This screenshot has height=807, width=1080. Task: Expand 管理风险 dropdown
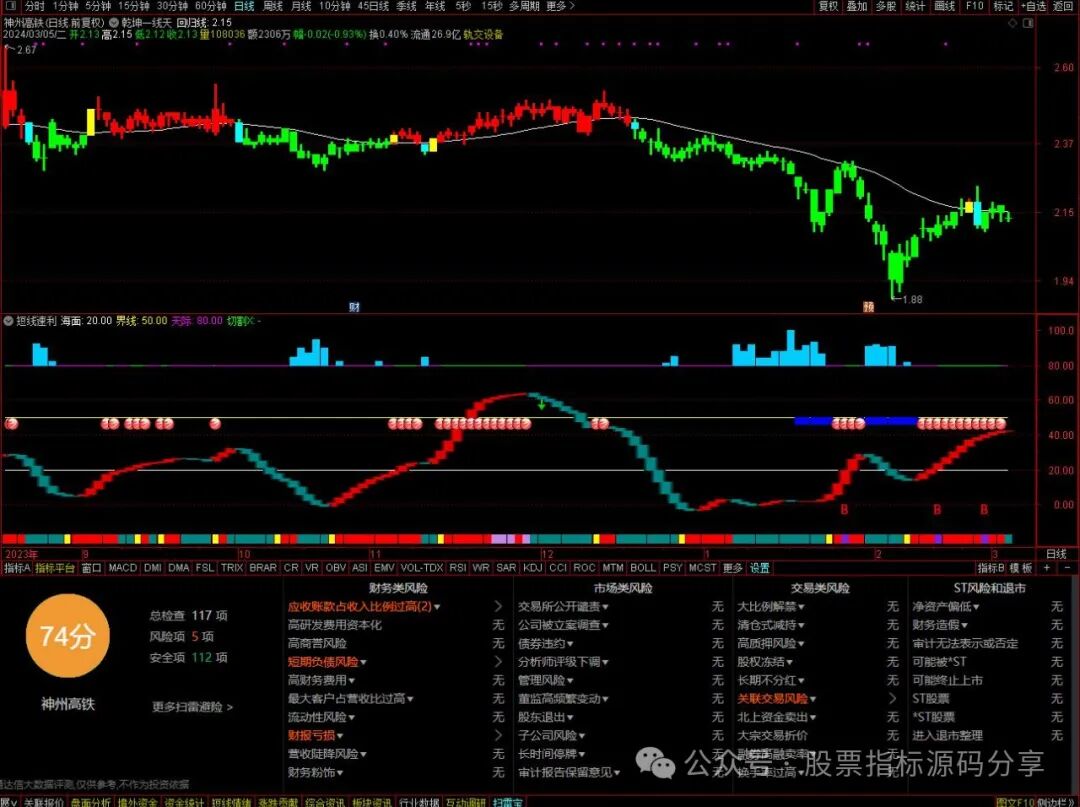tap(570, 681)
